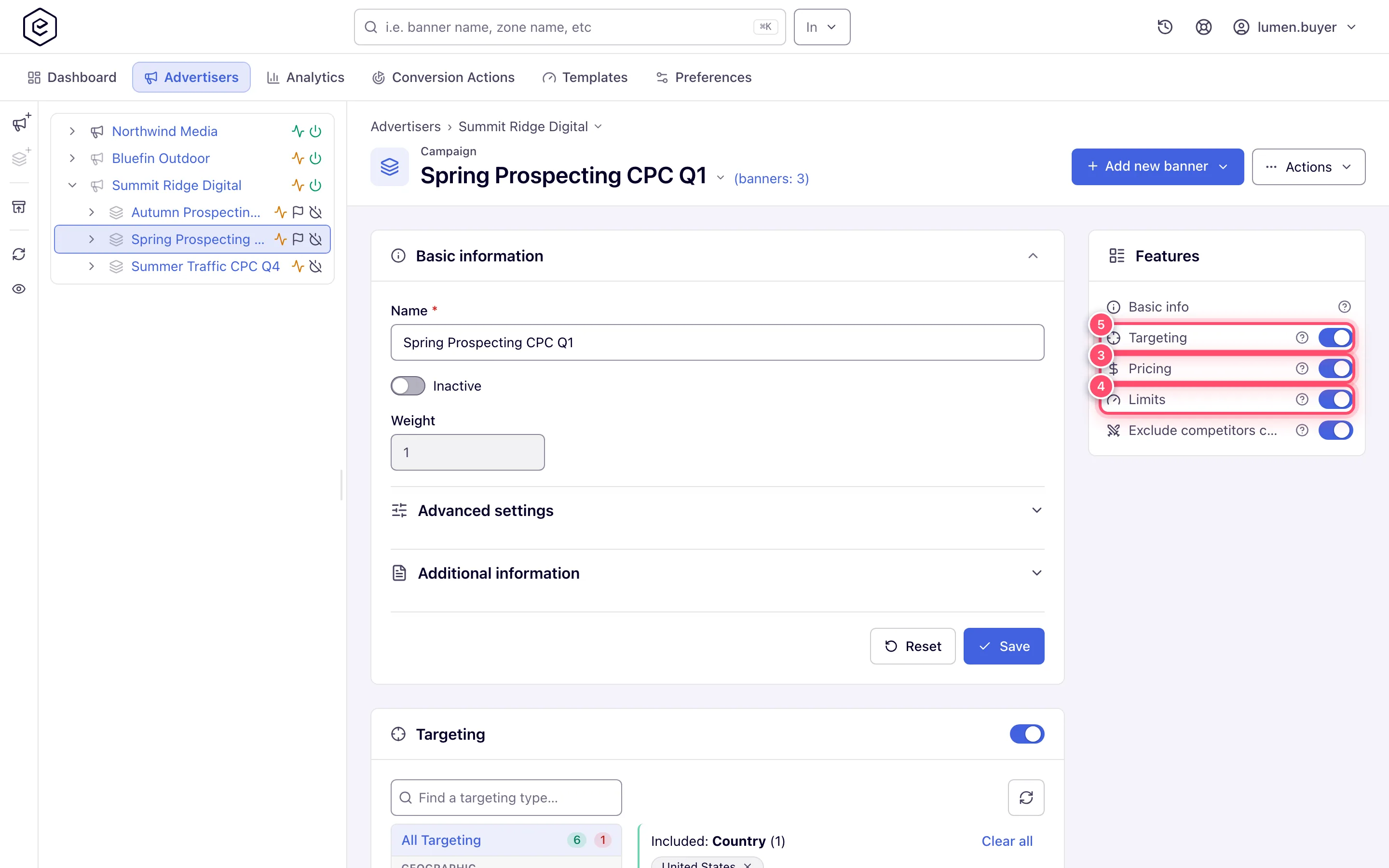Open the archive box sidebar icon
The height and width of the screenshot is (868, 1389).
(x=19, y=207)
